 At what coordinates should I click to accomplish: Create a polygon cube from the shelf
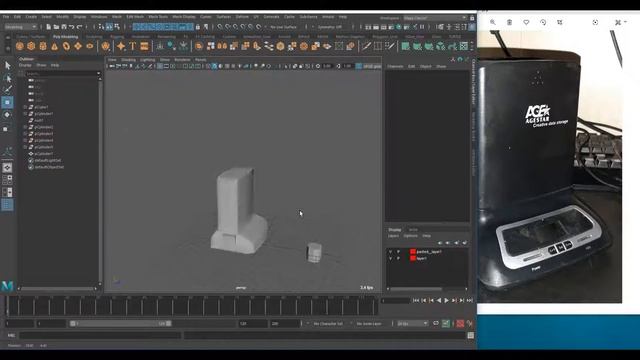click(31, 47)
